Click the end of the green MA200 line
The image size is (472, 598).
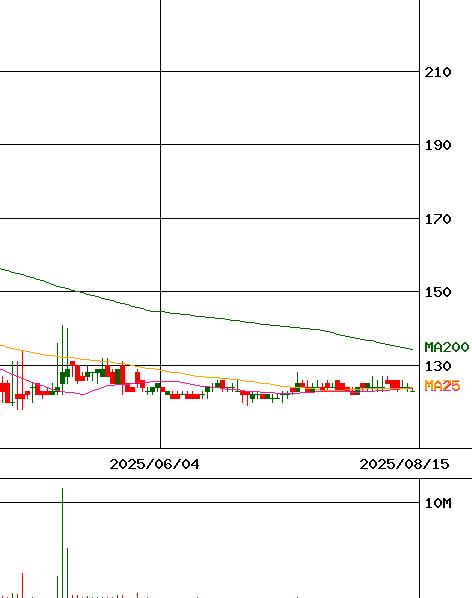[x=412, y=349]
